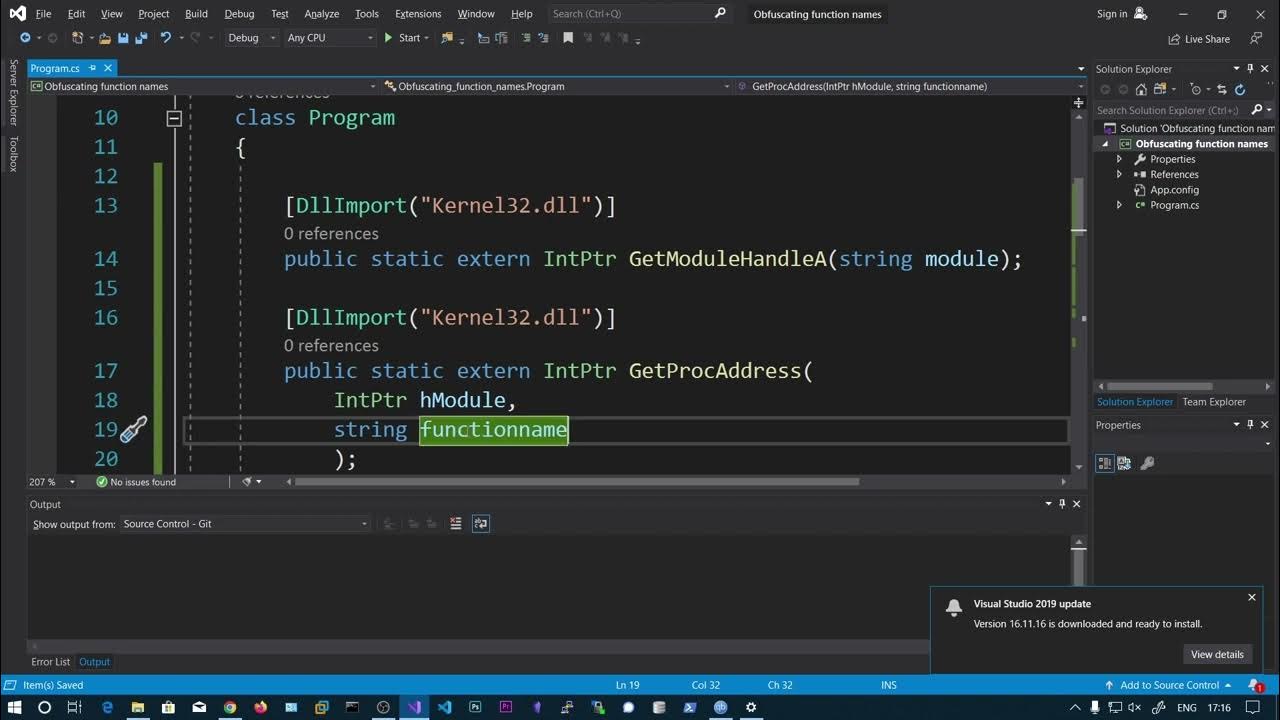The width and height of the screenshot is (1280, 720).
Task: Click the Sync with Active Document icon
Action: (x=1222, y=89)
